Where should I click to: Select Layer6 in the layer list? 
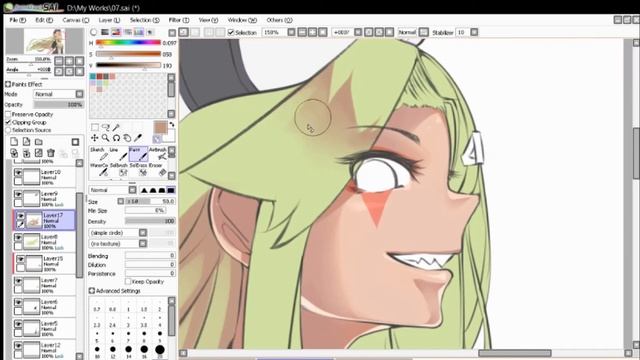44,307
